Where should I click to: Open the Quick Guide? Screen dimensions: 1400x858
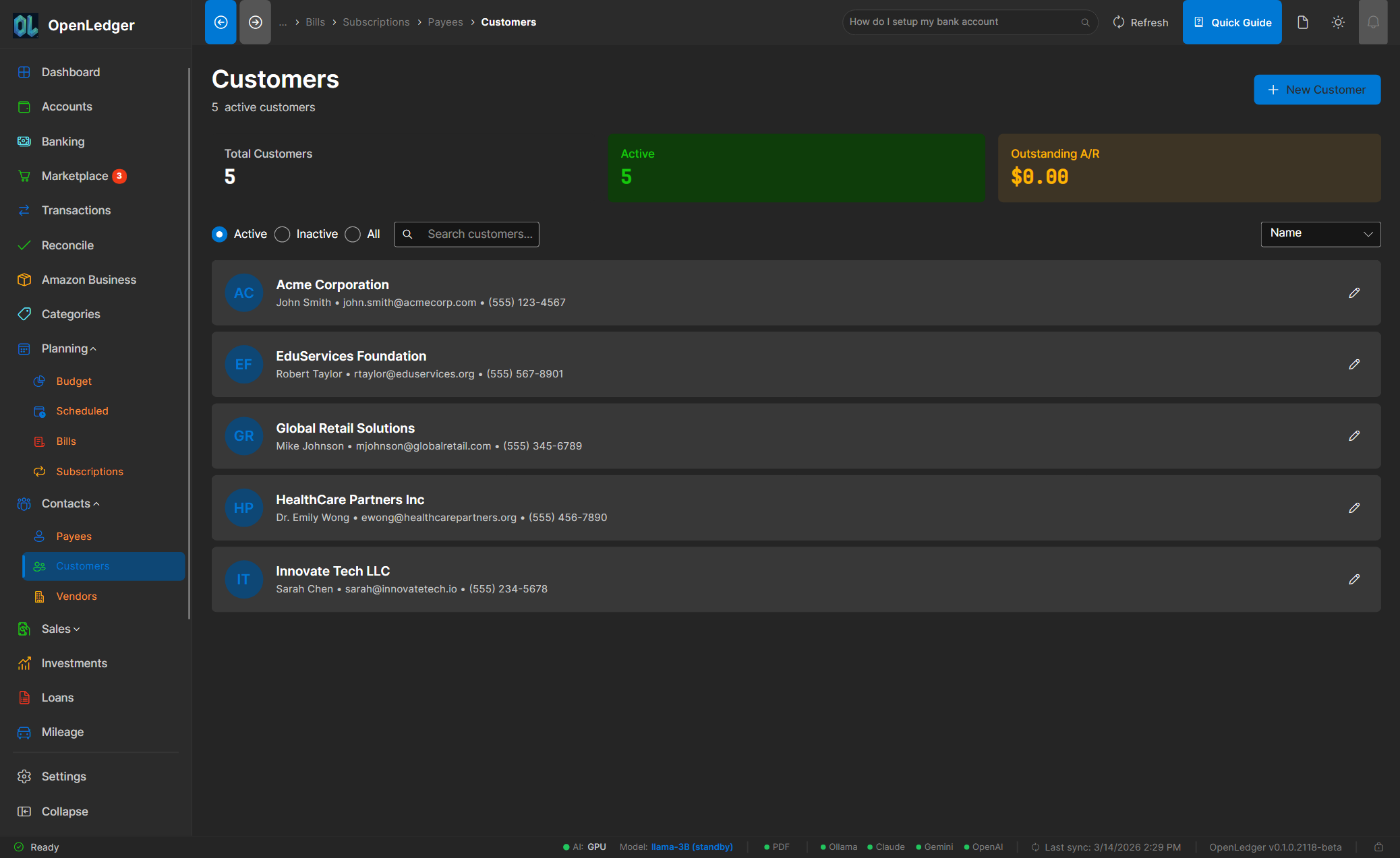tap(1232, 22)
